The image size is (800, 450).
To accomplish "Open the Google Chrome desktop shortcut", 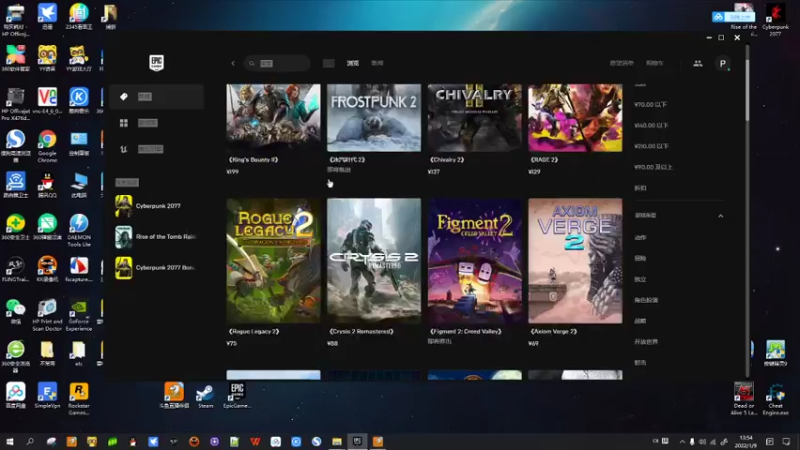I will point(47,146).
